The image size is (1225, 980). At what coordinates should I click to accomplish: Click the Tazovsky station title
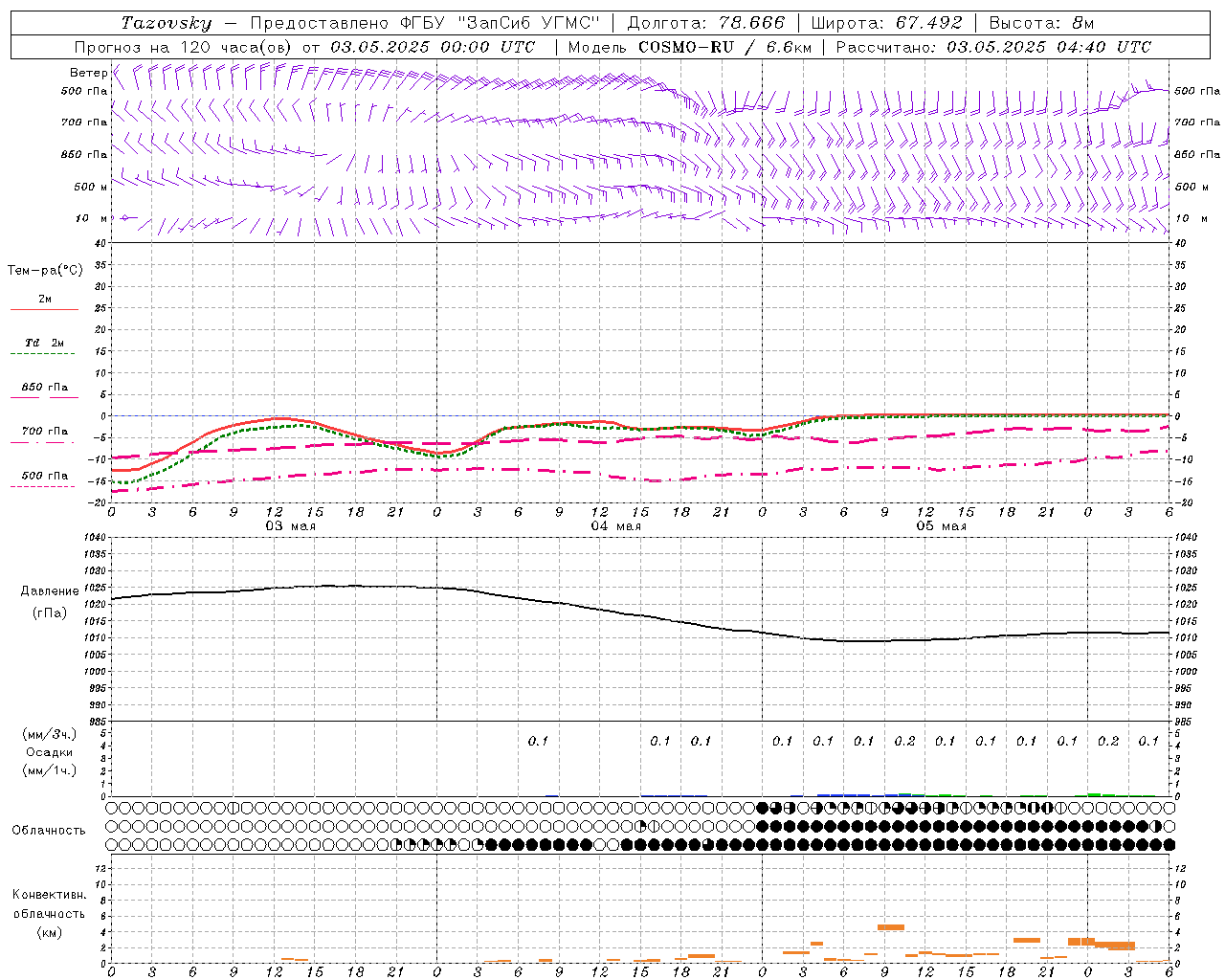click(166, 23)
